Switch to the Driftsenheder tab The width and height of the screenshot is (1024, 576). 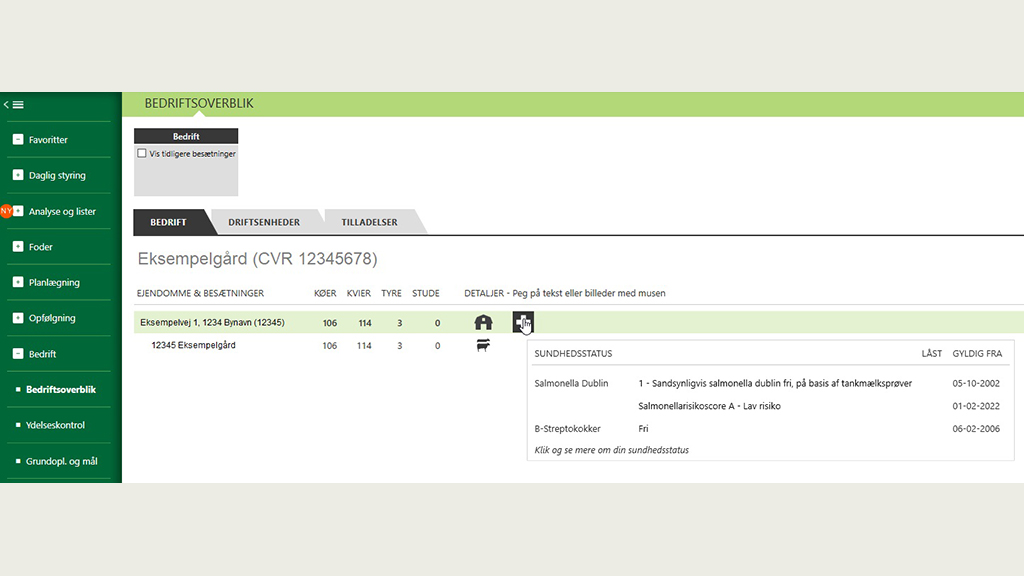click(x=264, y=222)
